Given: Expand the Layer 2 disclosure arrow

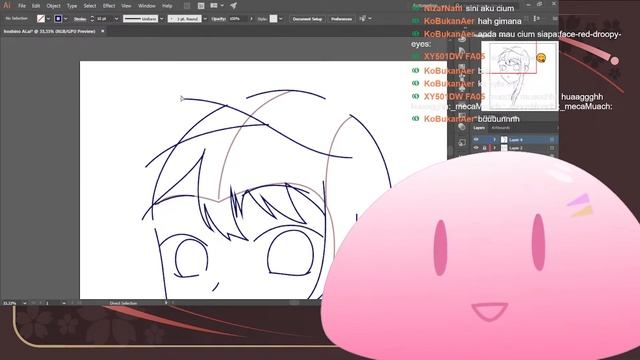Looking at the screenshot, I should [494, 148].
